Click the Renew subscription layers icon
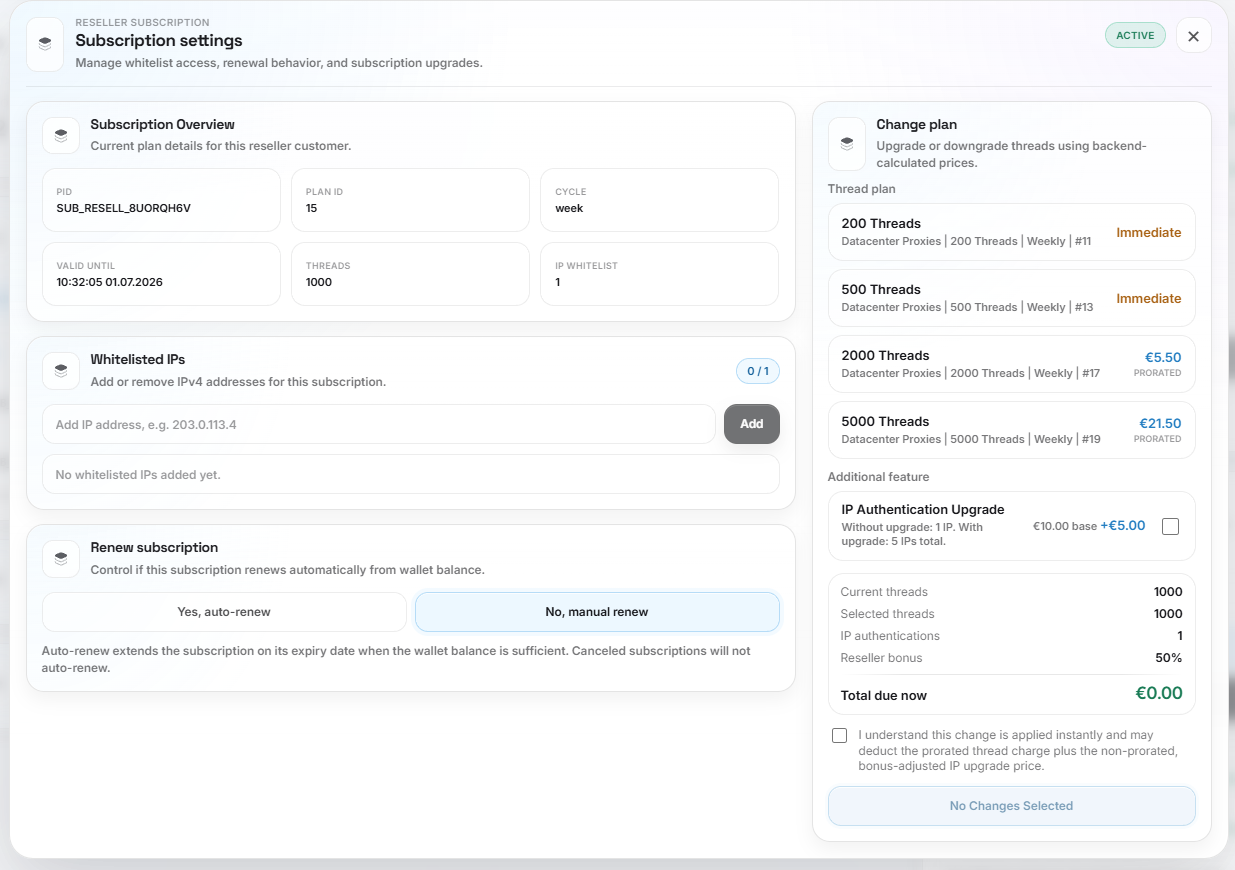 61,559
